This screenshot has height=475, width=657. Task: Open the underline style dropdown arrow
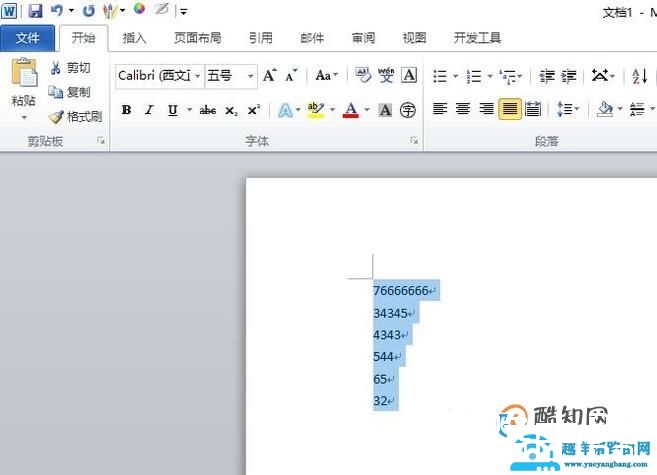pos(189,110)
